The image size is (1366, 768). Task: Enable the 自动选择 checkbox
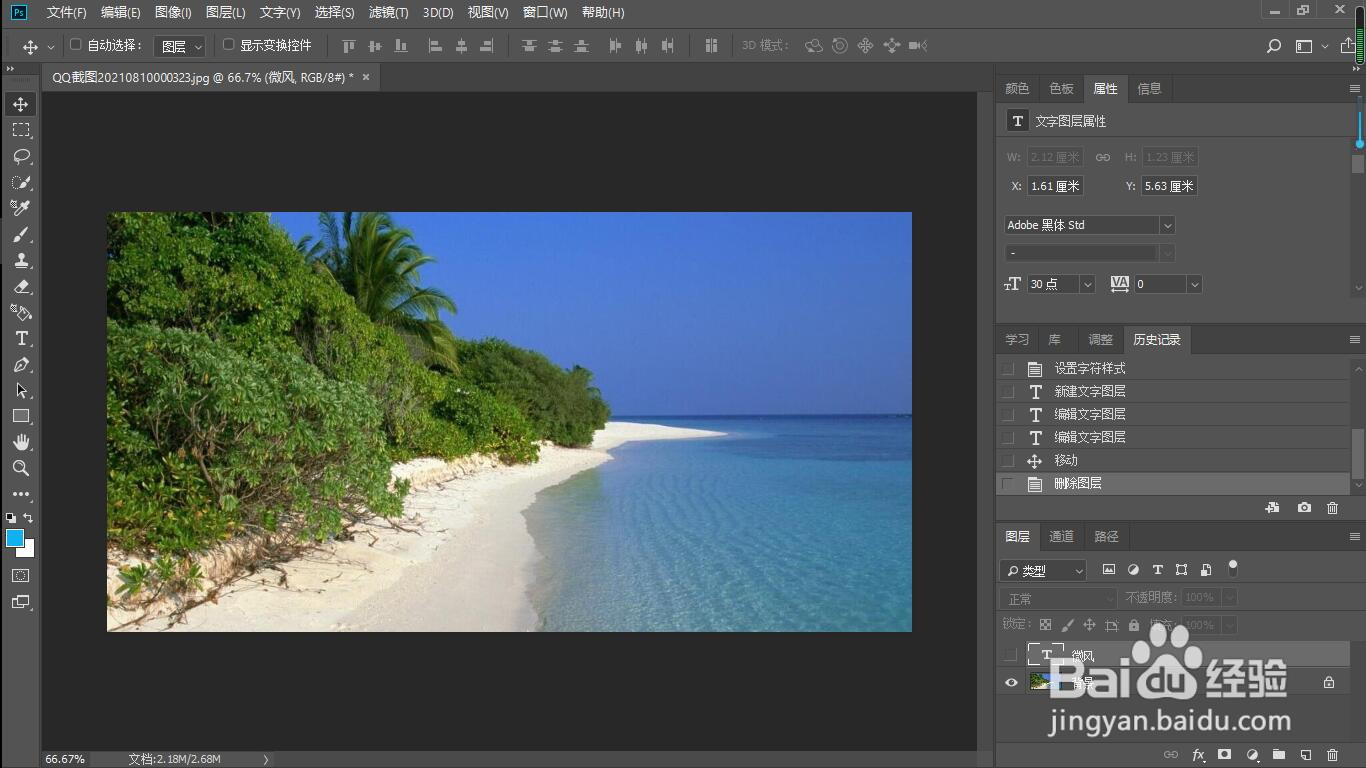[76, 45]
